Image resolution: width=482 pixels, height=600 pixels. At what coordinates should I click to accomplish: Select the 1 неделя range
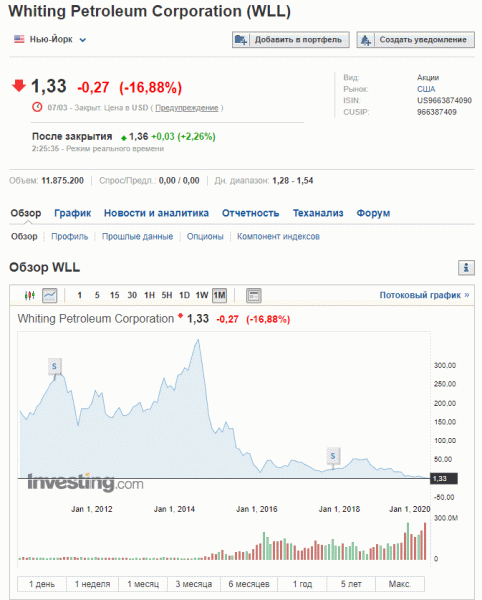(x=92, y=584)
